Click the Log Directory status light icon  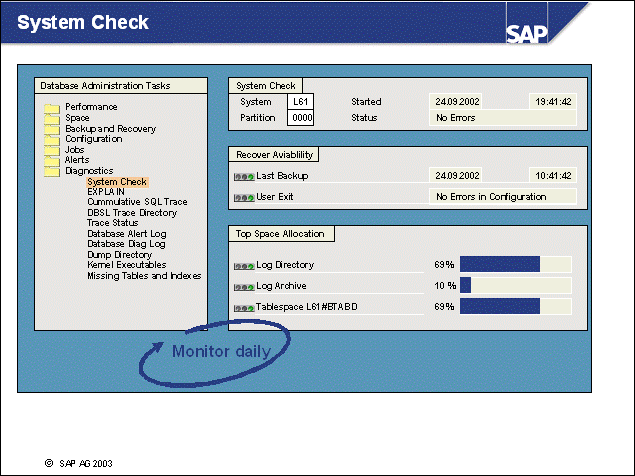pos(243,266)
